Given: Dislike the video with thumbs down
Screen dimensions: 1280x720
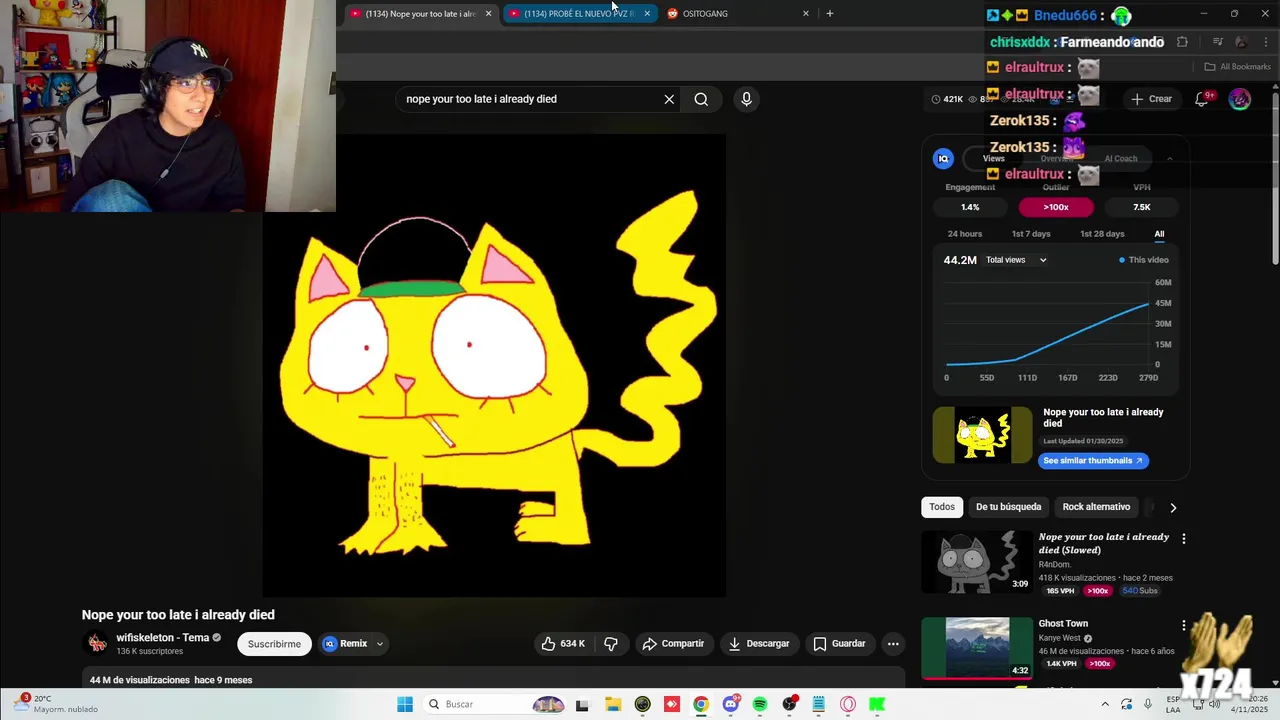Looking at the screenshot, I should coord(611,644).
